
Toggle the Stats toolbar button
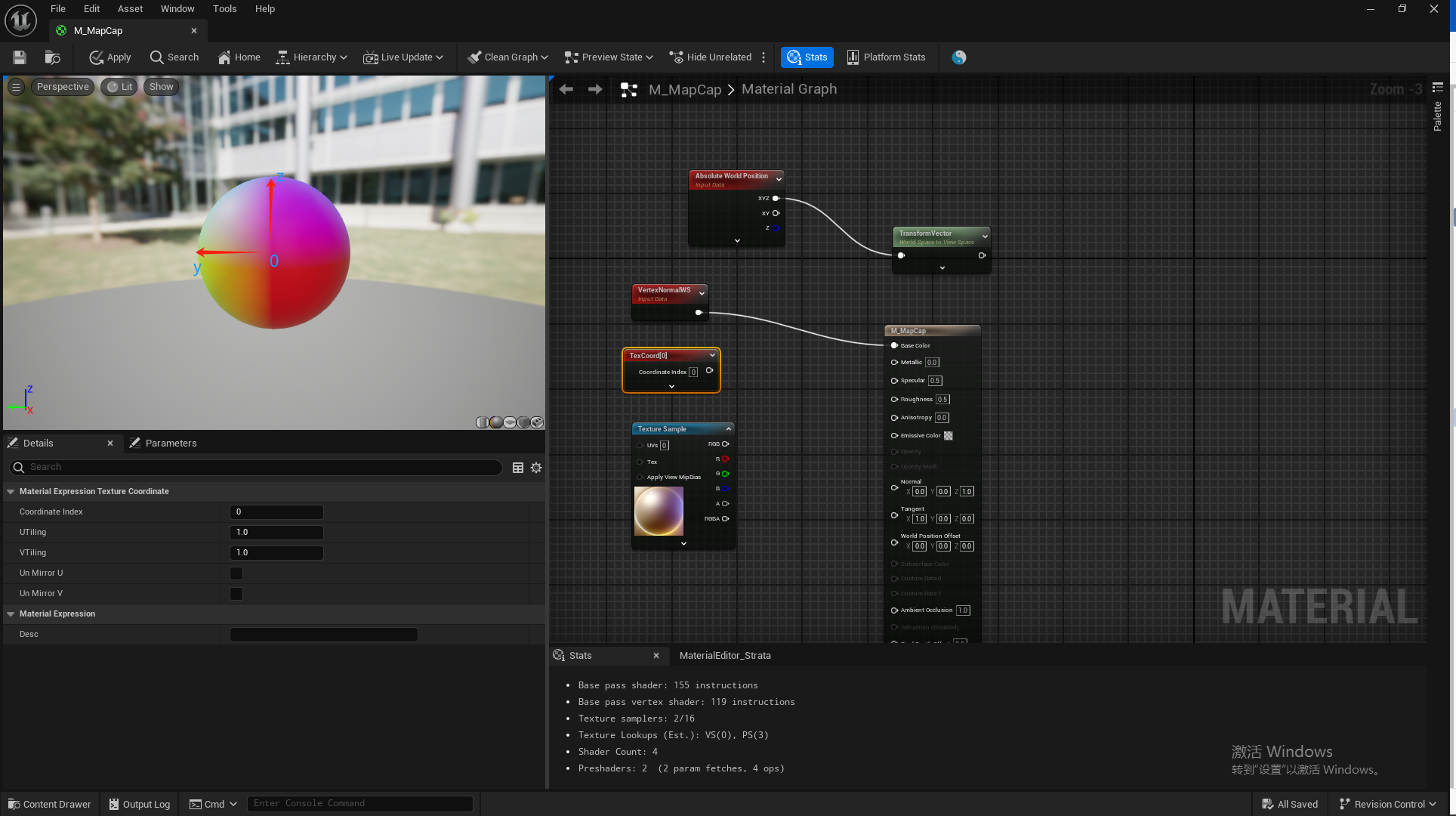(x=807, y=57)
